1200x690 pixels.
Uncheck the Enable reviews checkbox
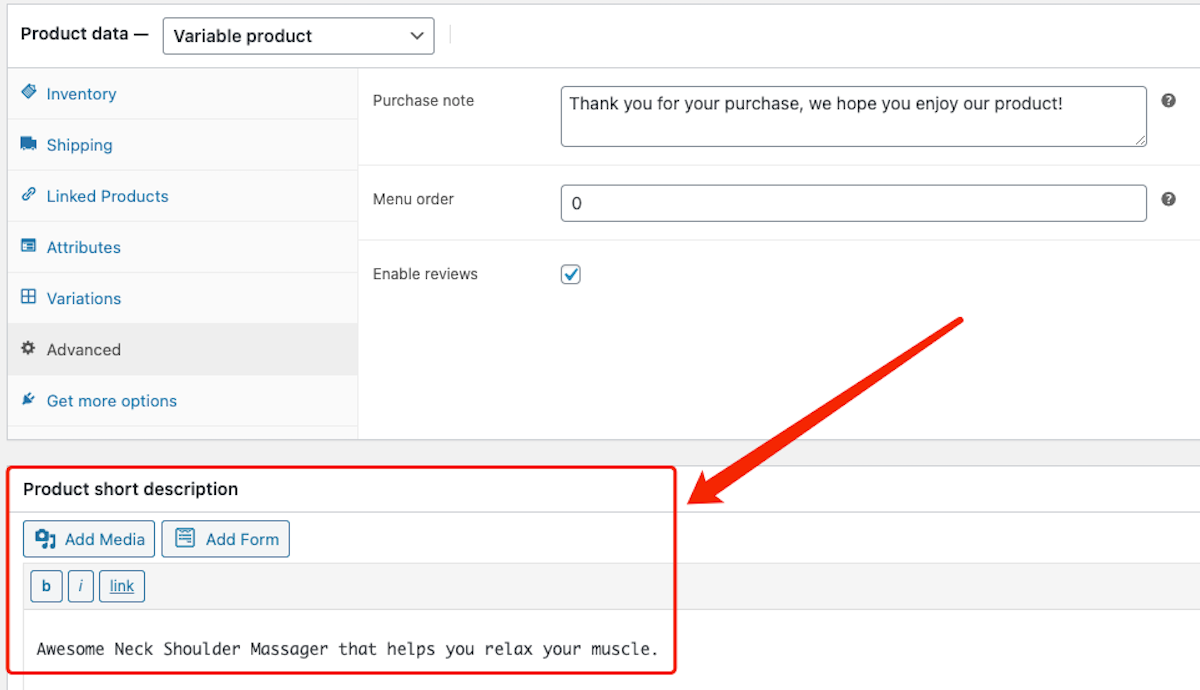point(571,274)
